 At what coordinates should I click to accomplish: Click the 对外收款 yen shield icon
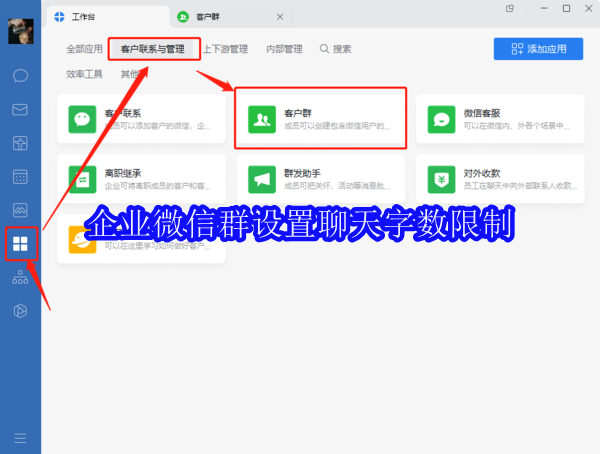point(442,180)
